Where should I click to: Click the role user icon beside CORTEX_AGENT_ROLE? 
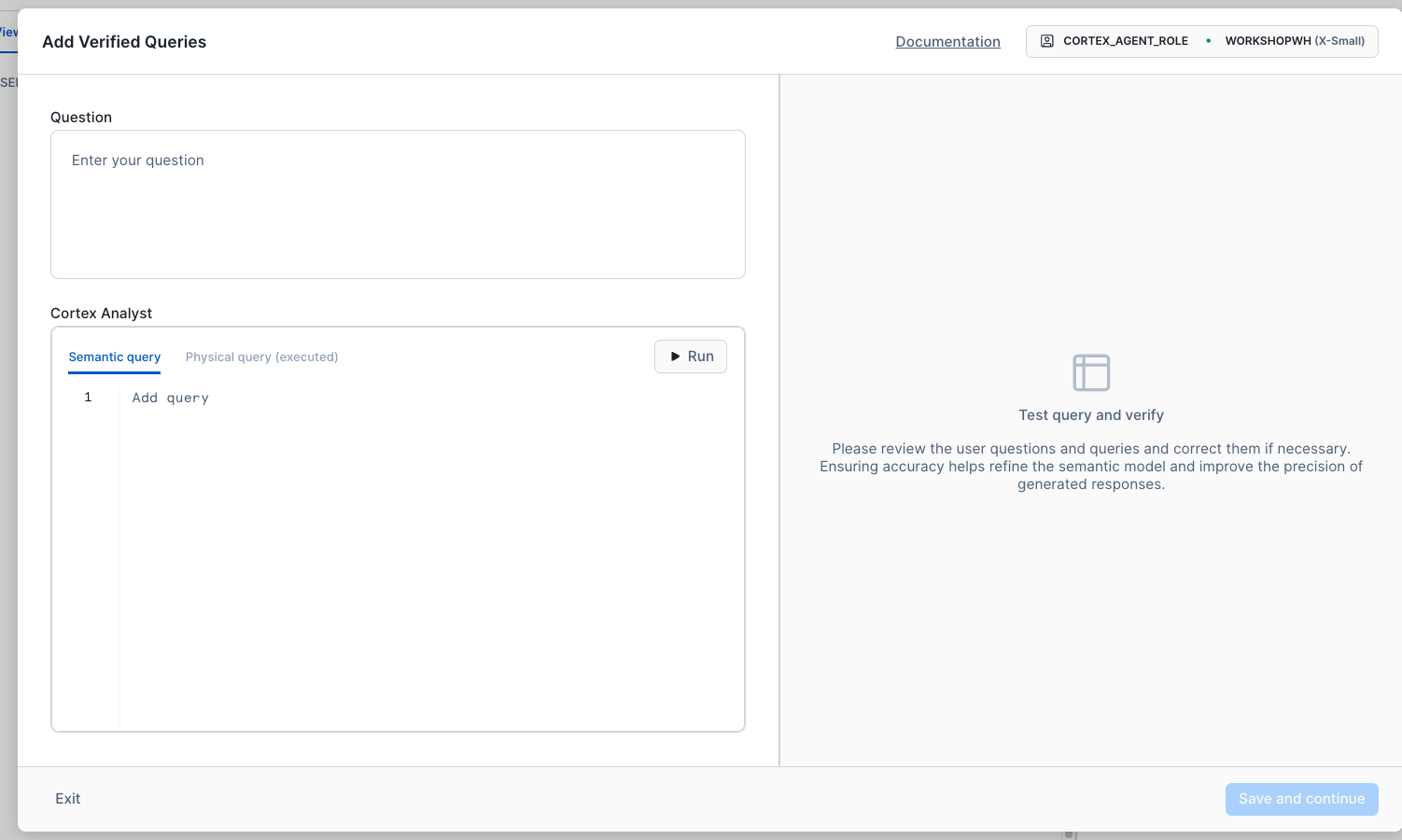(1046, 41)
